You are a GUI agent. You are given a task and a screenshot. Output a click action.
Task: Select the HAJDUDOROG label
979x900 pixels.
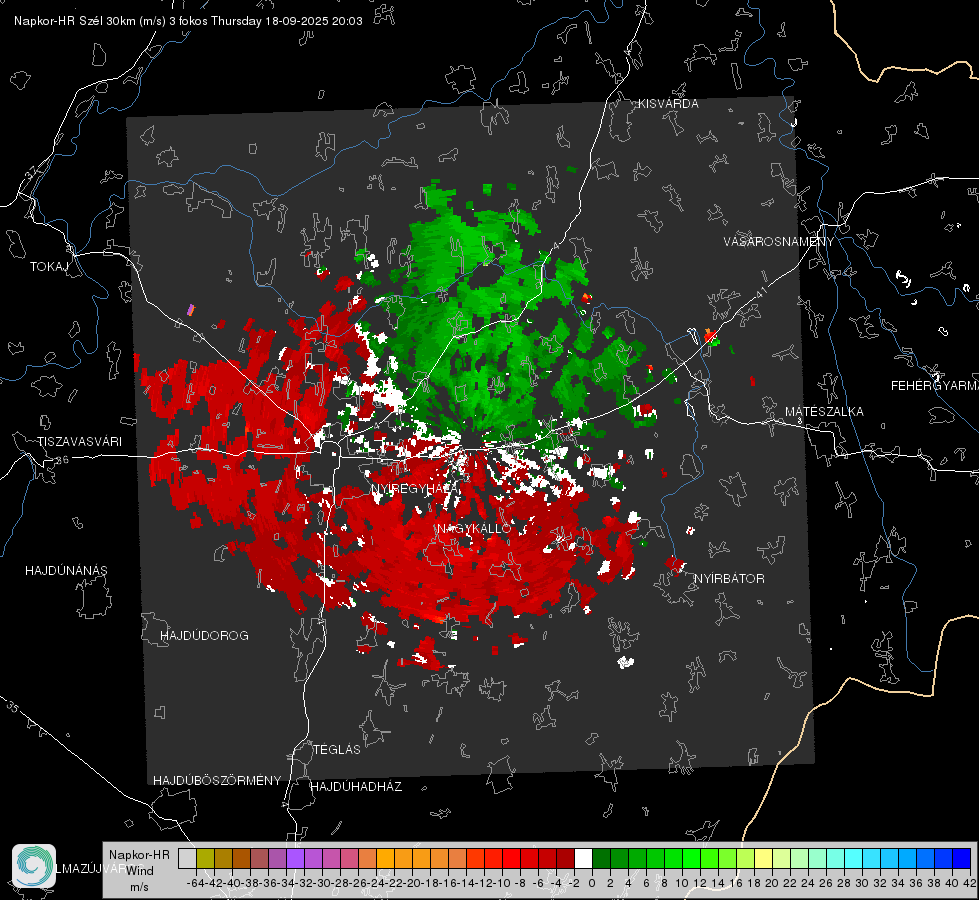204,636
